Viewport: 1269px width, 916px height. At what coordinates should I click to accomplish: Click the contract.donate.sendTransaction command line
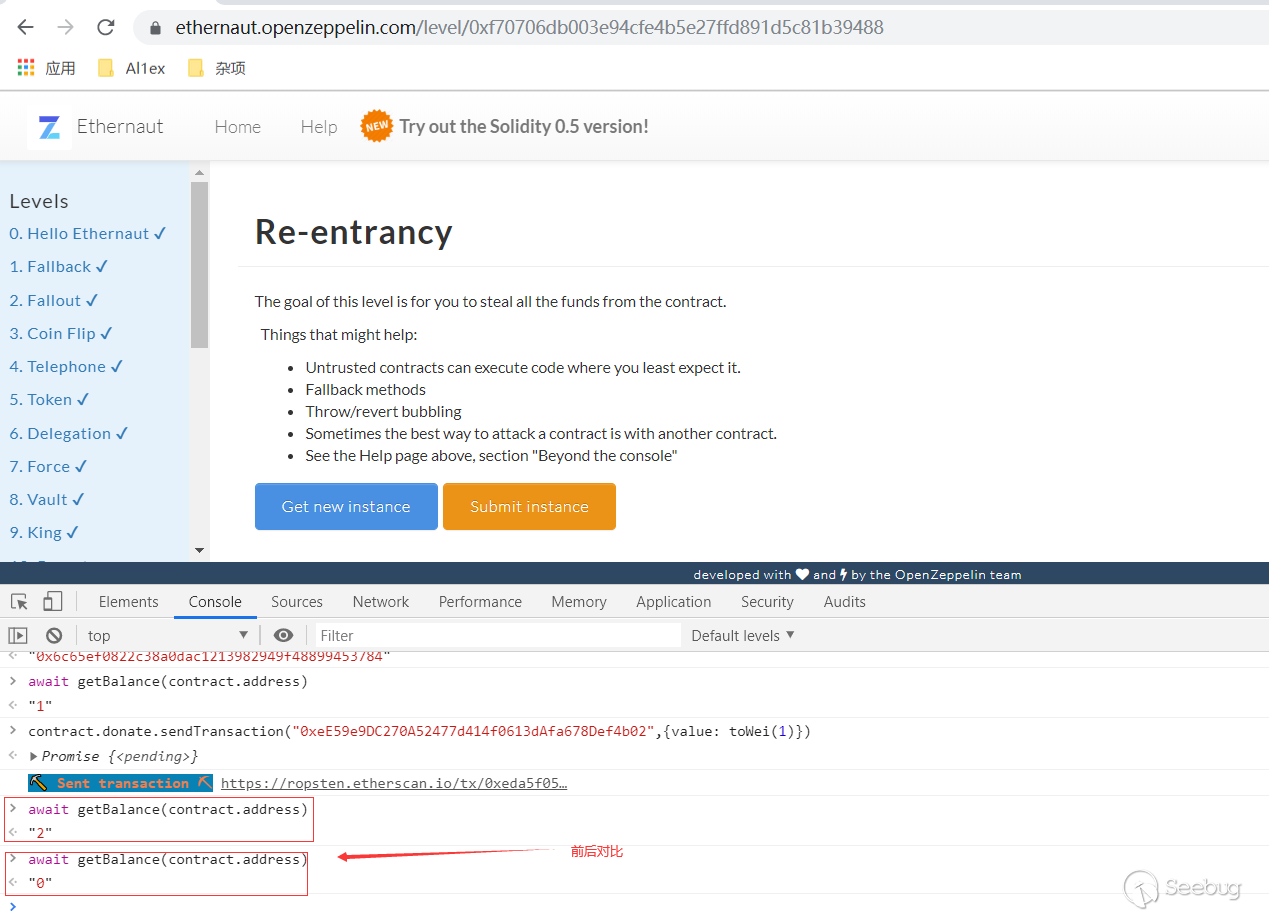(420, 731)
